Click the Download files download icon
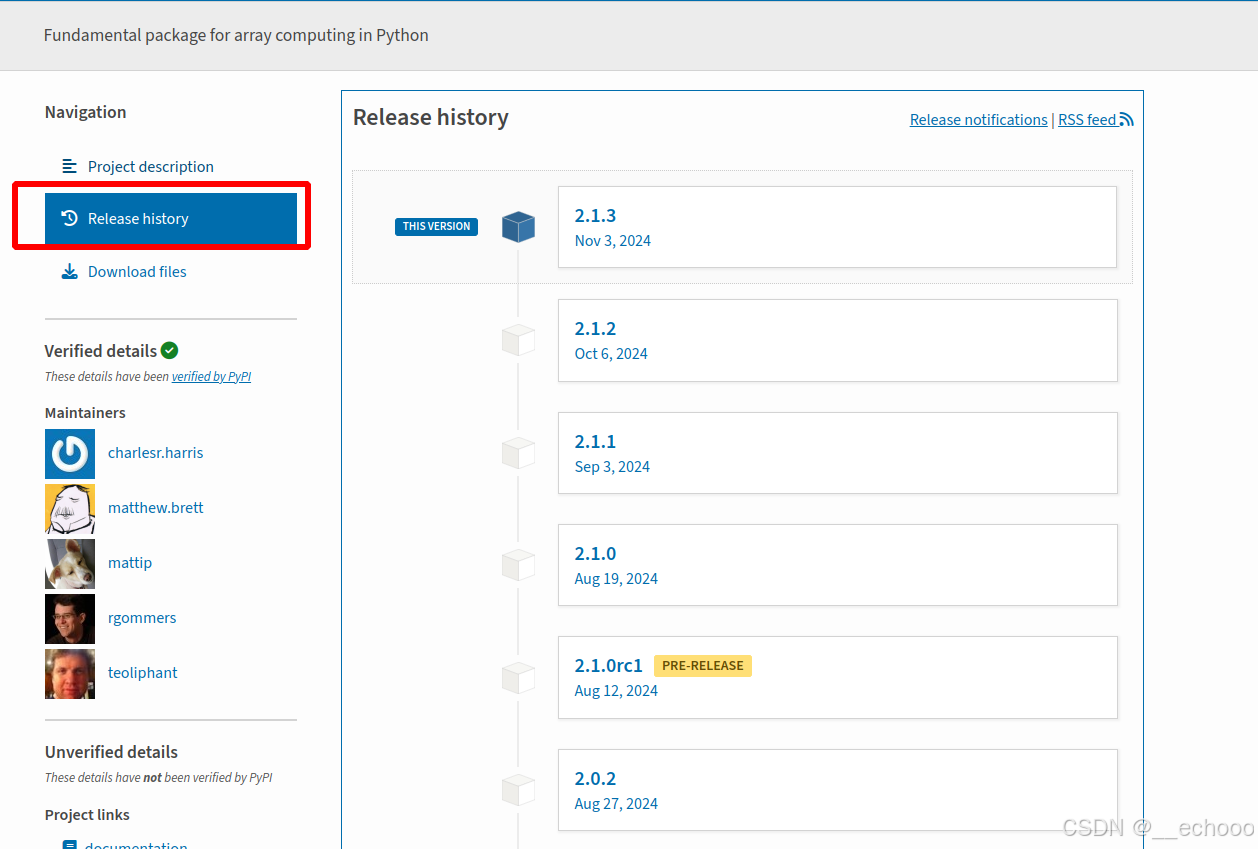The height and width of the screenshot is (849, 1258). (x=69, y=271)
